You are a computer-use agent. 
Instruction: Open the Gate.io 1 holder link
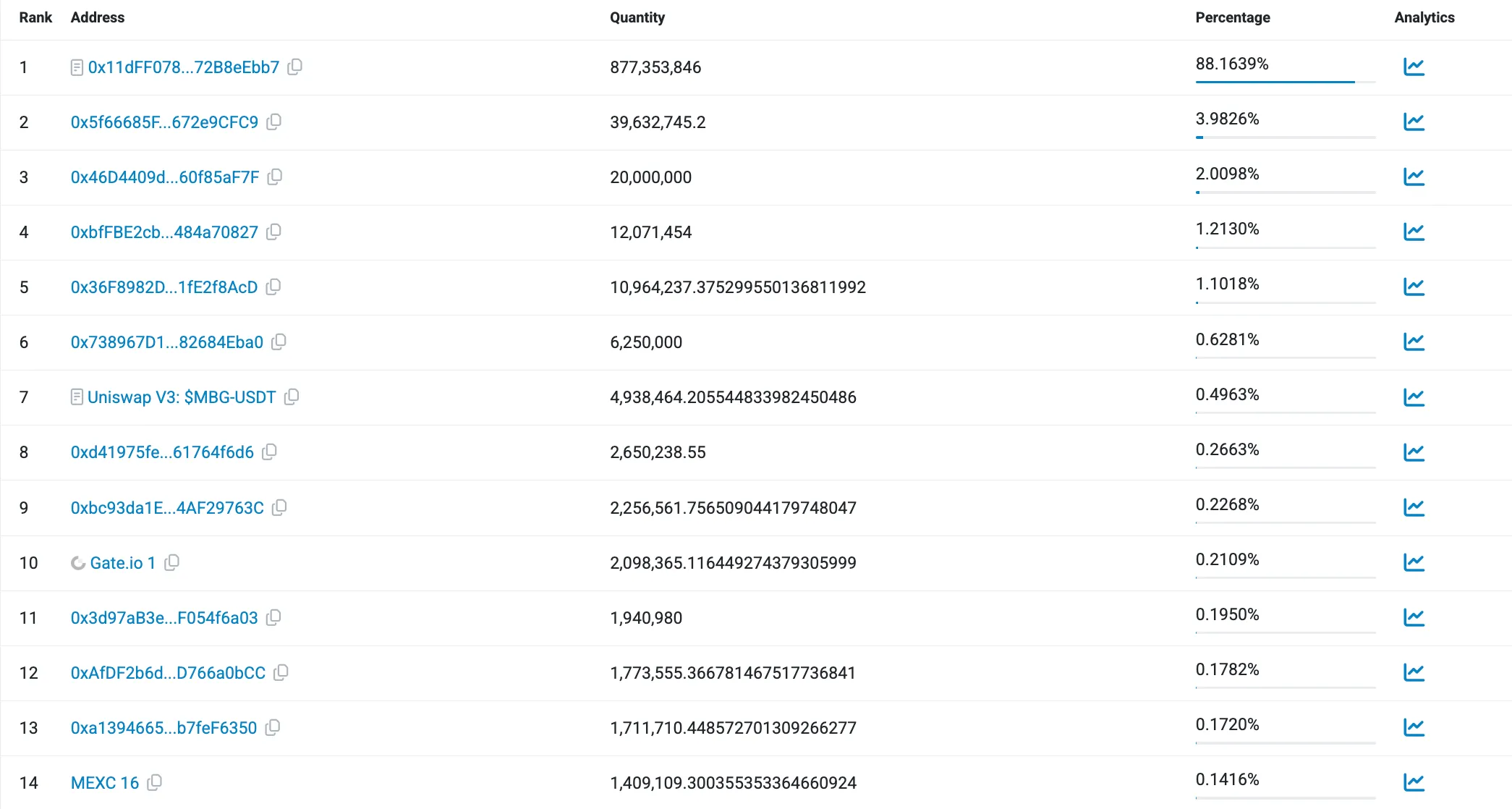pyautogui.click(x=123, y=563)
